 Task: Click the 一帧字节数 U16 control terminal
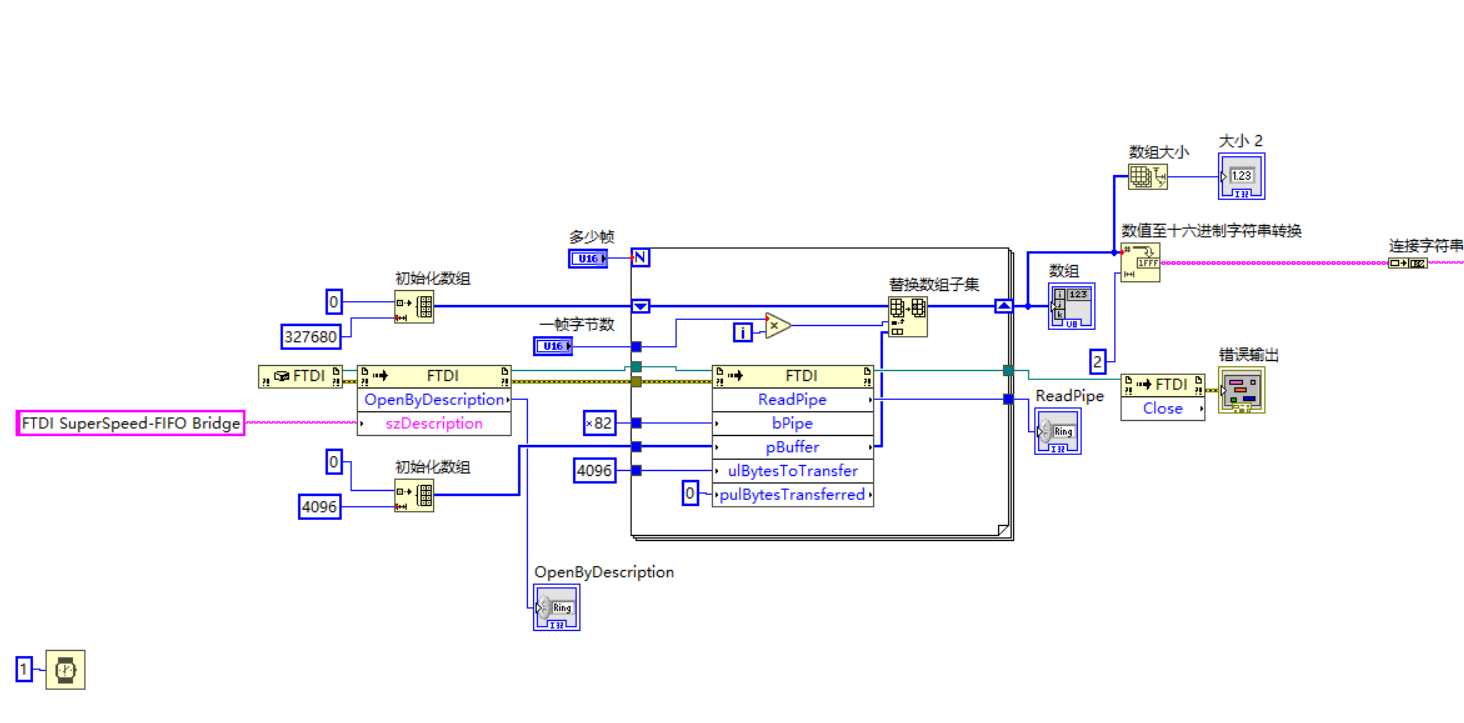pyautogui.click(x=553, y=346)
